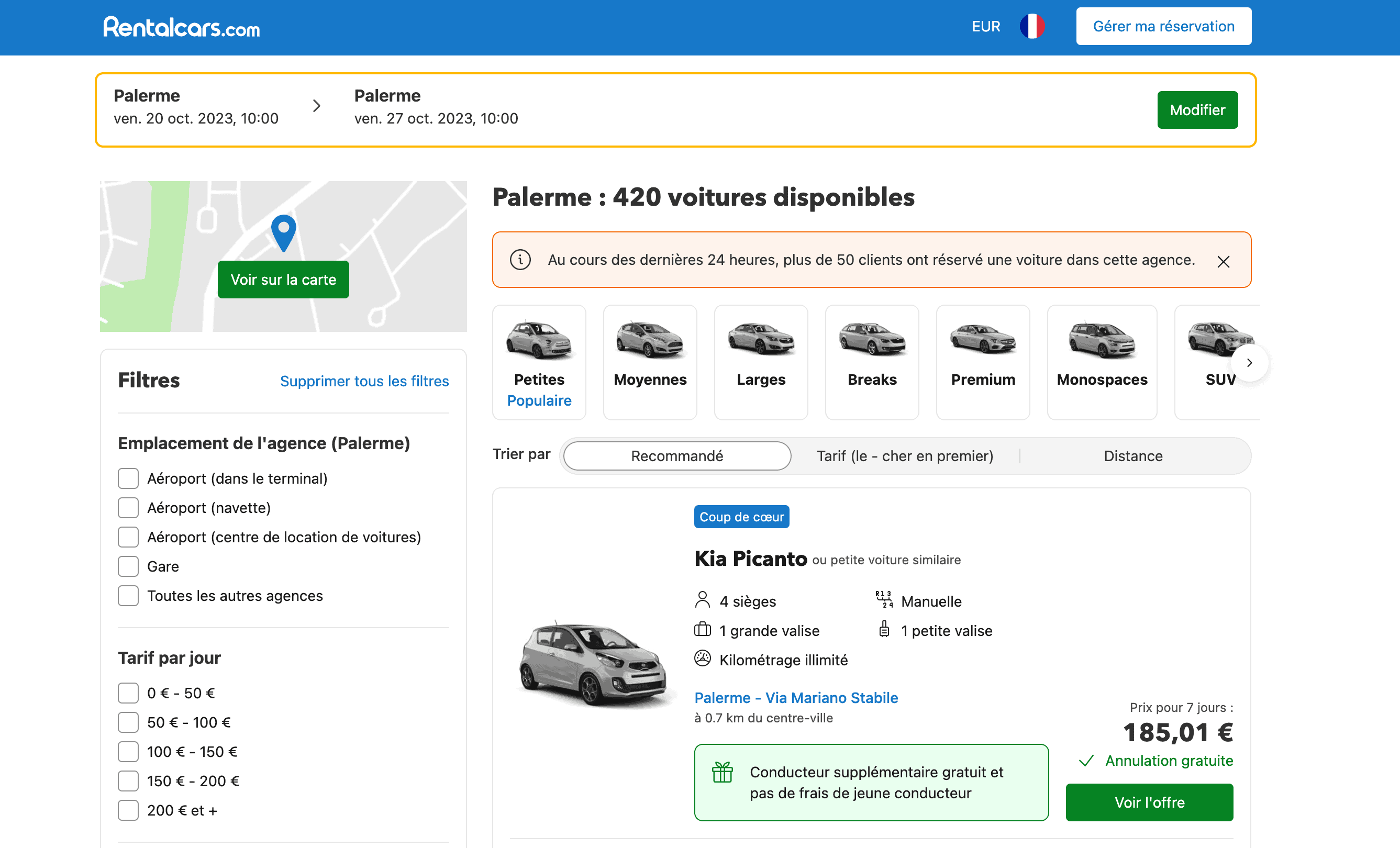Image resolution: width=1400 pixels, height=848 pixels.
Task: Select the Breaks car category
Action: pos(872,362)
